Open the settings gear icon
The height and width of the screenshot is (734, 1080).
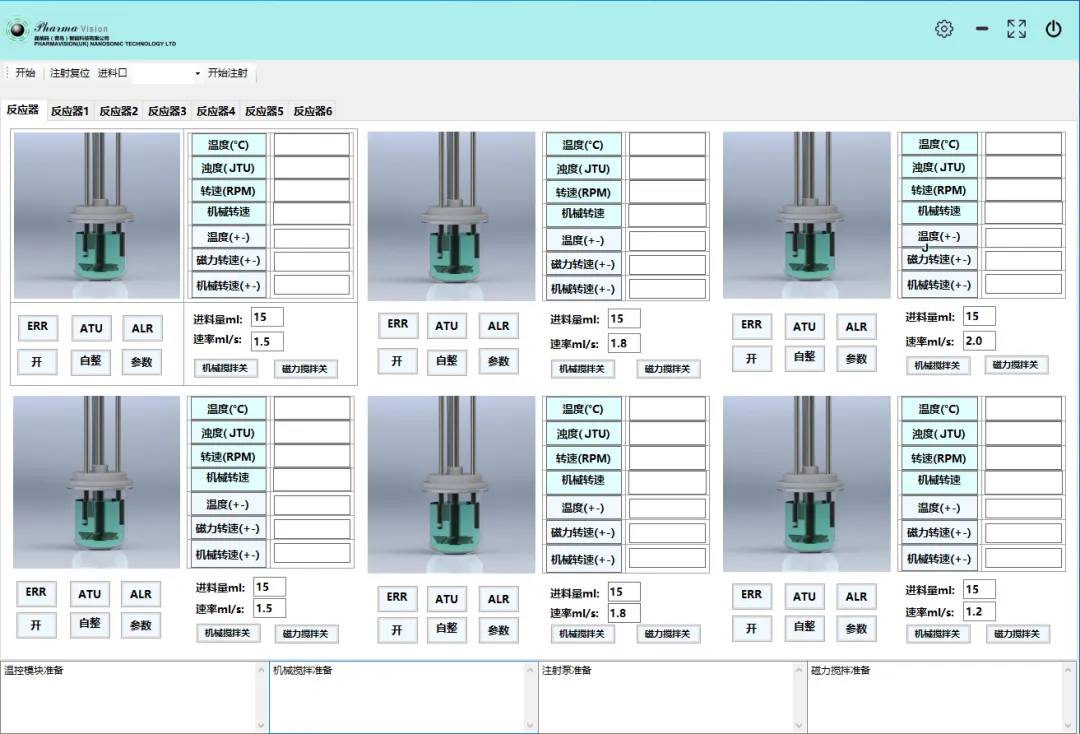pyautogui.click(x=944, y=29)
